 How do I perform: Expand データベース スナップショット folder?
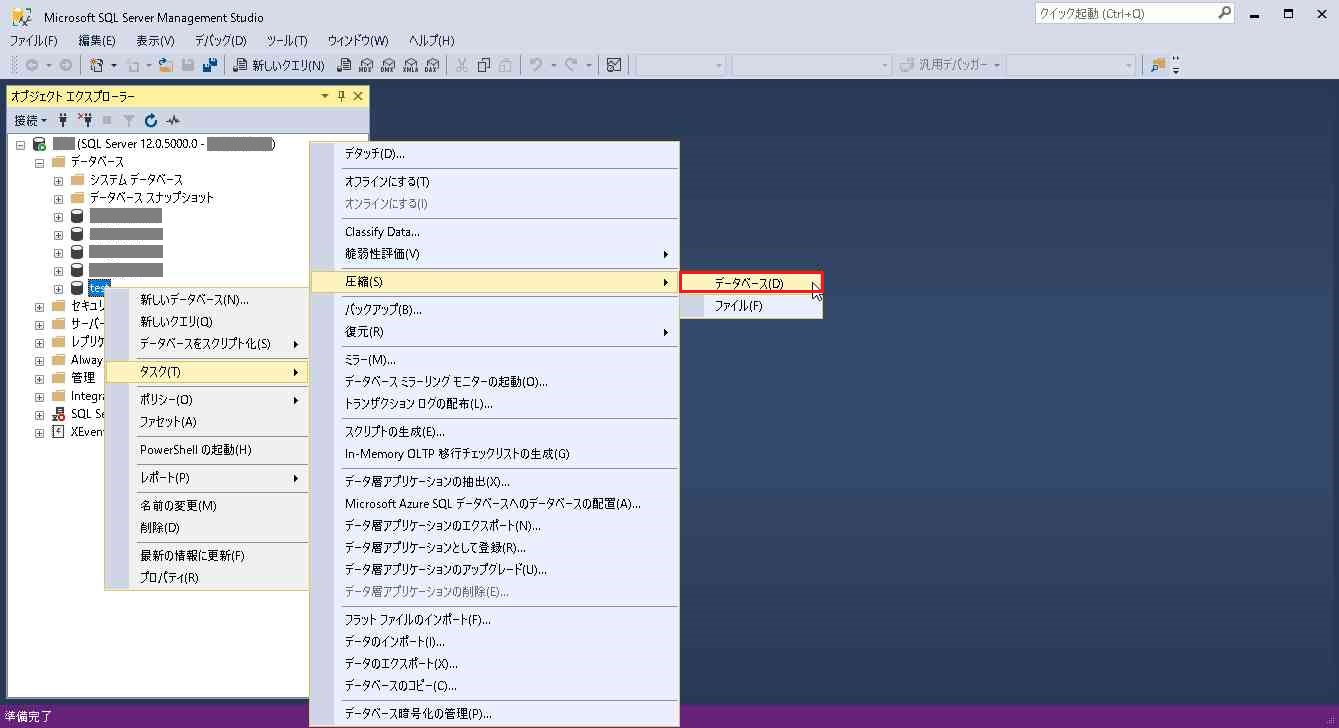(x=58, y=198)
